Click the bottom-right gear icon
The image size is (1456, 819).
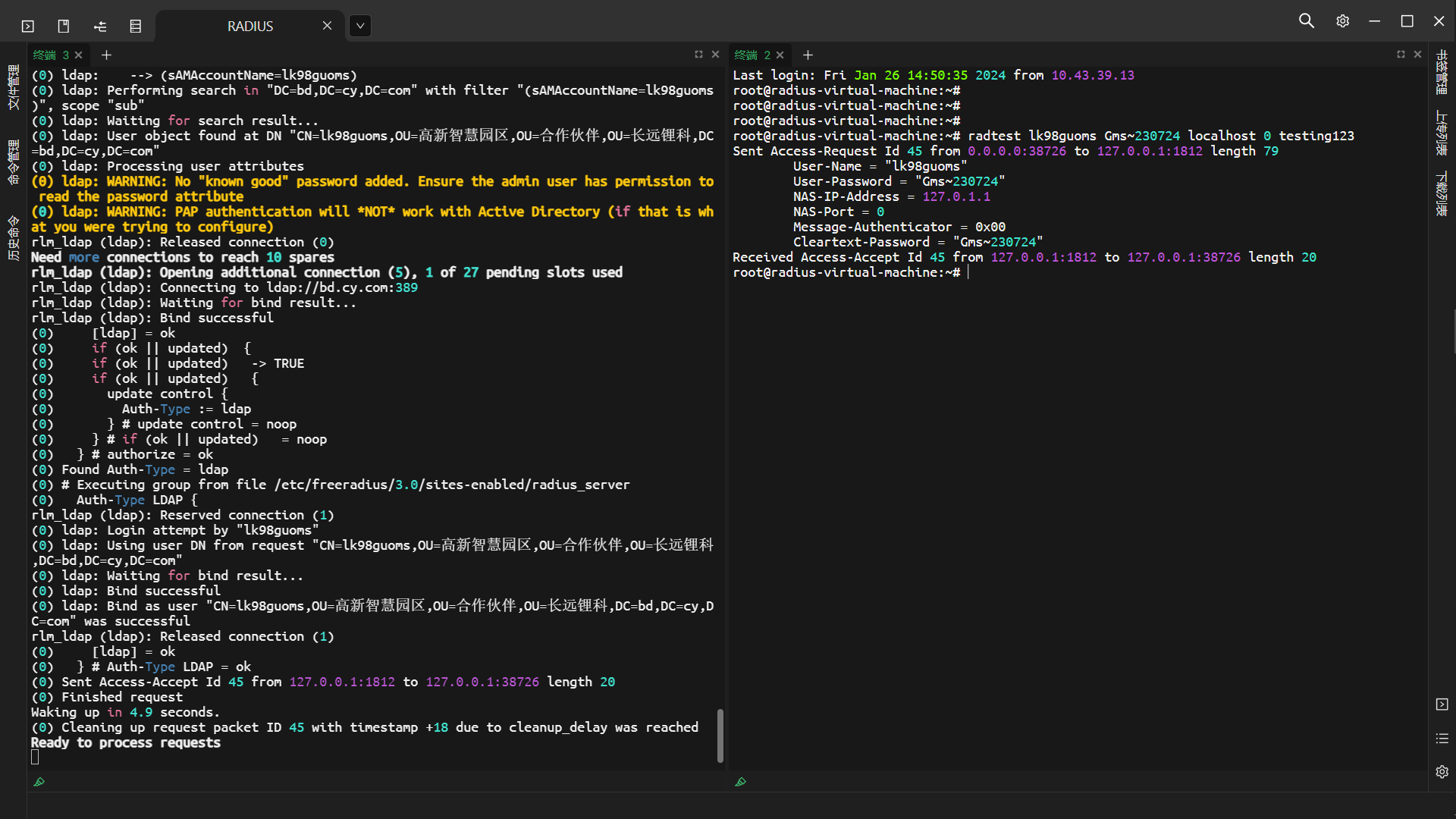(1442, 772)
